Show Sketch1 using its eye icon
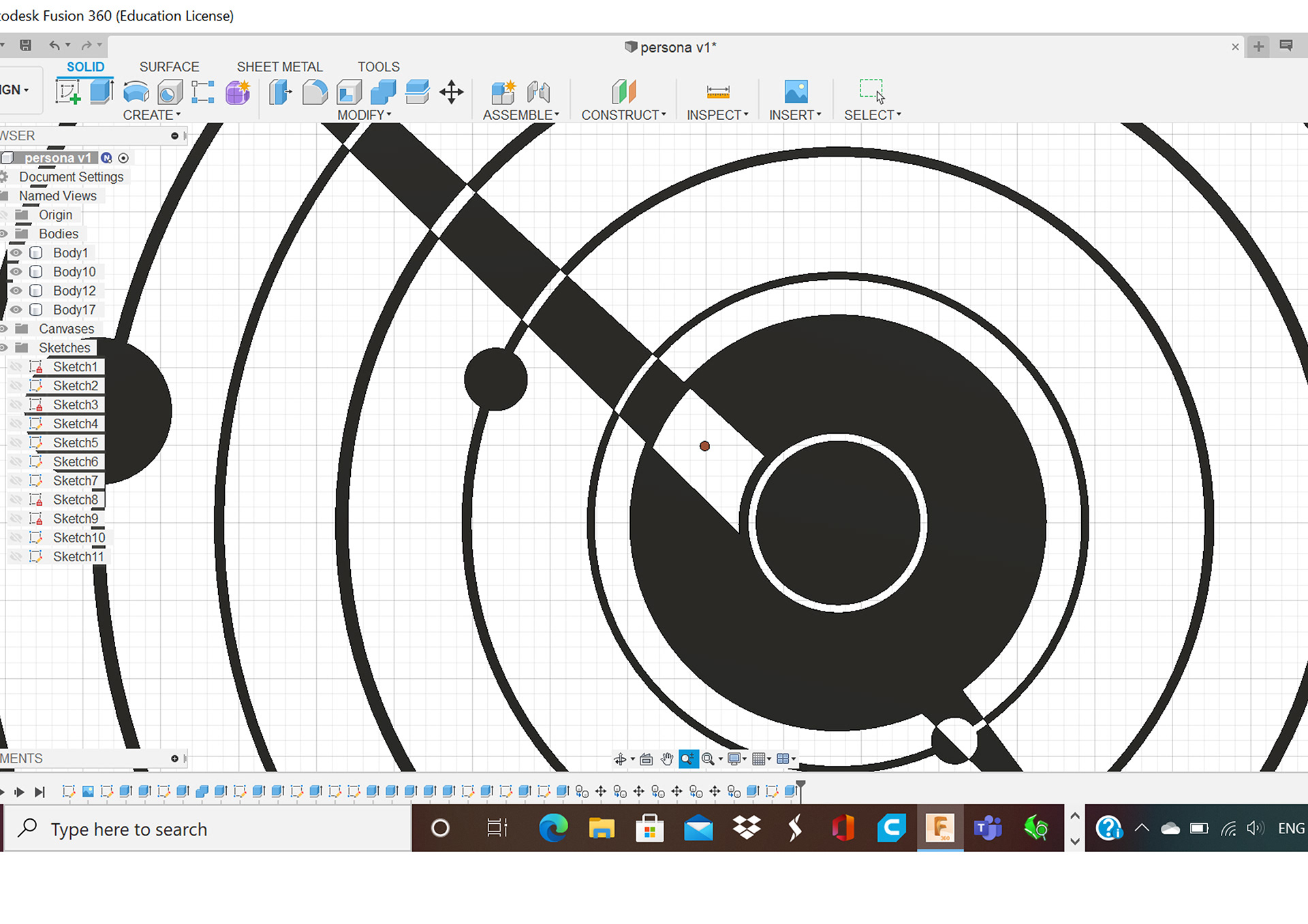Image resolution: width=1308 pixels, height=924 pixels. tap(16, 367)
